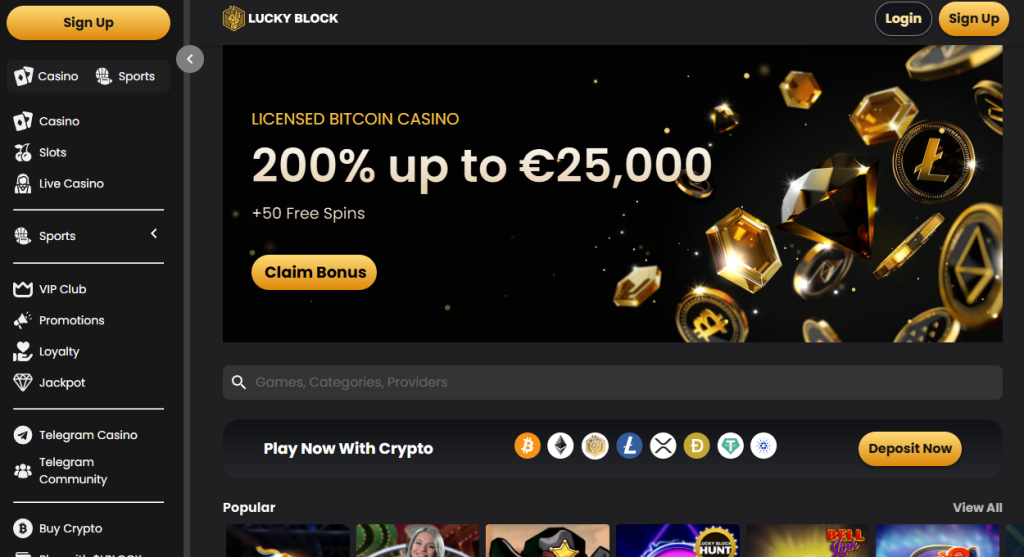1024x557 pixels.
Task: Switch to the Casino tab
Action: pos(47,76)
